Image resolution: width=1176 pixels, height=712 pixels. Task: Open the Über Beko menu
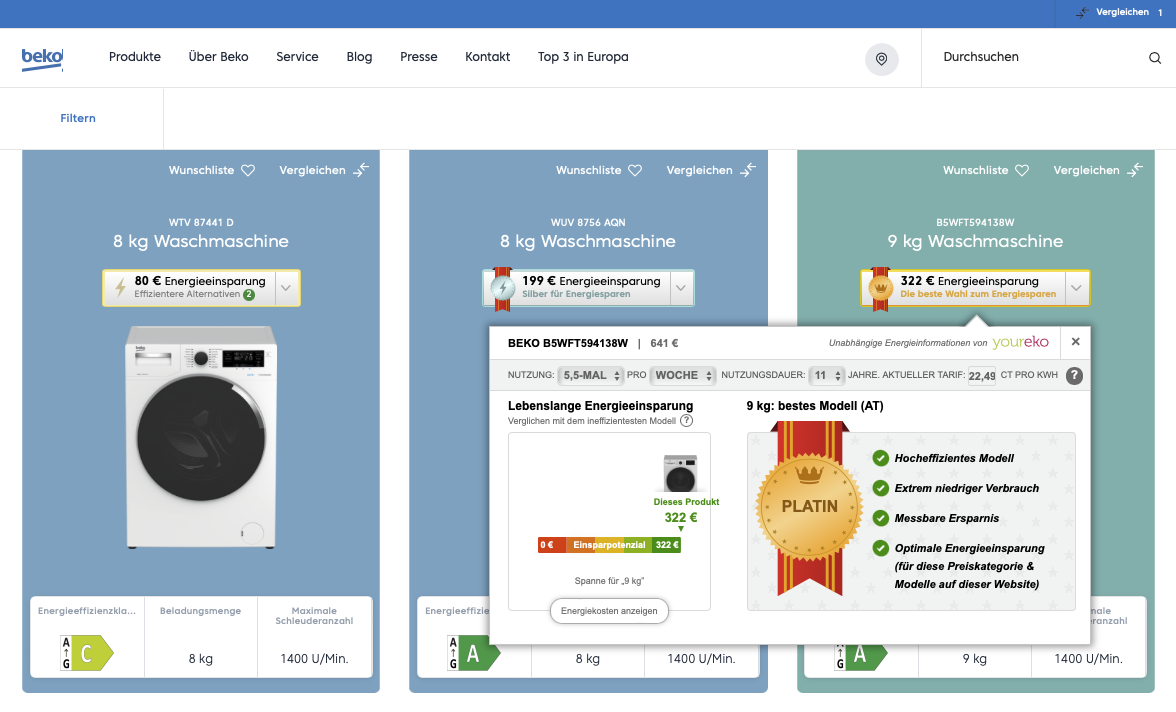tap(218, 57)
